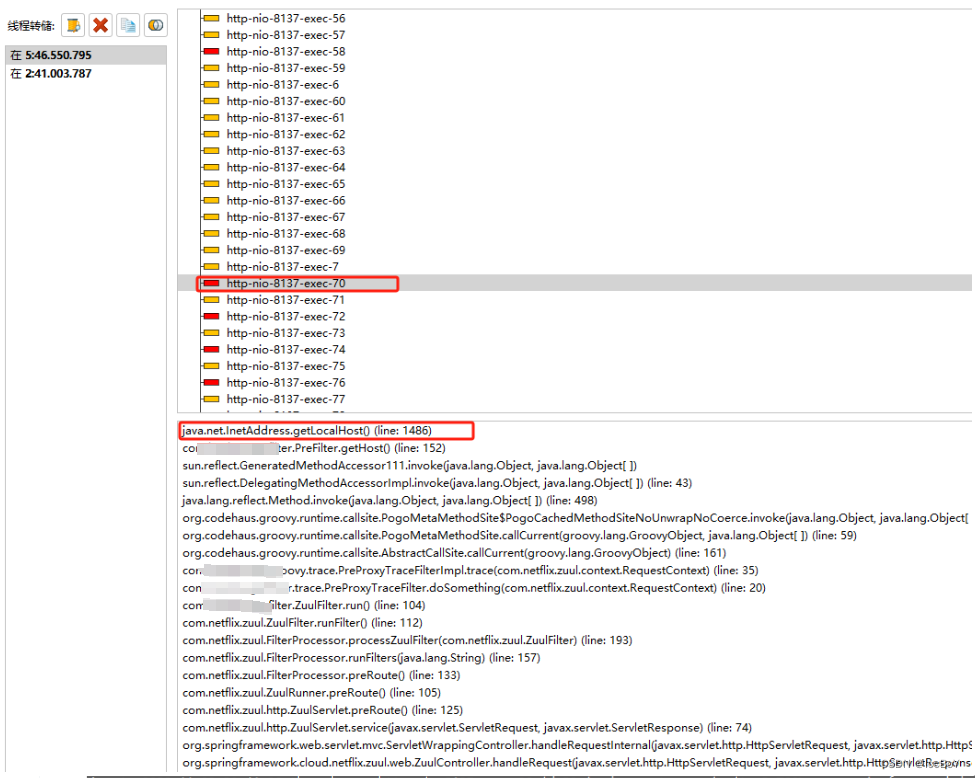This screenshot has height=778, width=975.
Task: Click red state icon of http-nio-8137-exec-72
Action: tap(210, 316)
